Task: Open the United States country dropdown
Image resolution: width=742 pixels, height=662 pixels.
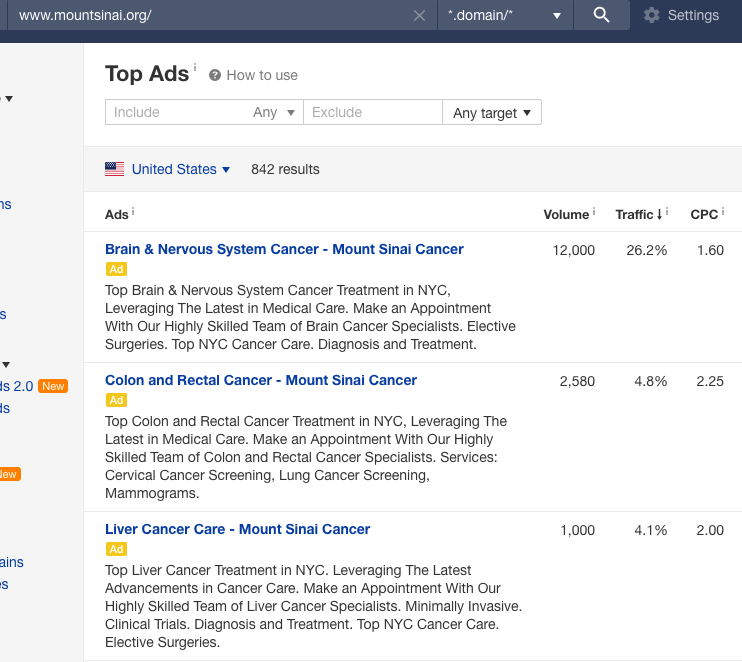Action: (181, 169)
